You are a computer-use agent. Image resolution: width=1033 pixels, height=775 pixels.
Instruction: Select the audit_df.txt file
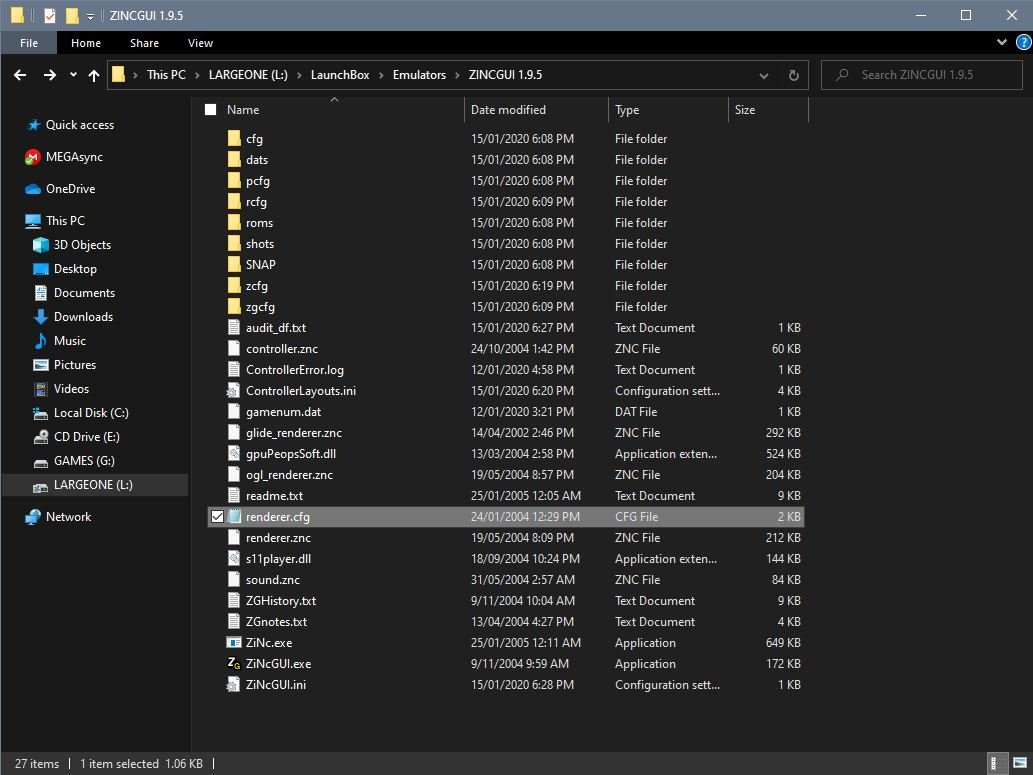(505, 328)
